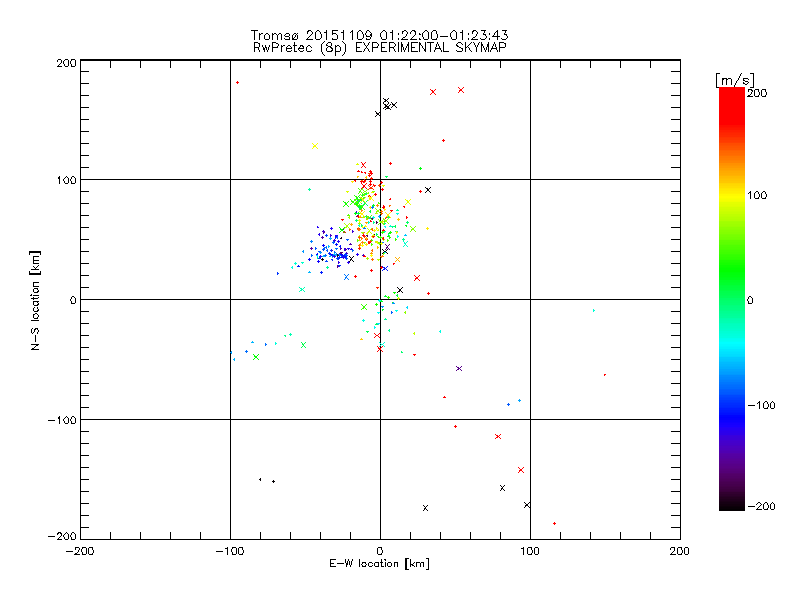The height and width of the screenshot is (600, 800).
Task: Click the "200" label on the color bar
Action: click(757, 93)
